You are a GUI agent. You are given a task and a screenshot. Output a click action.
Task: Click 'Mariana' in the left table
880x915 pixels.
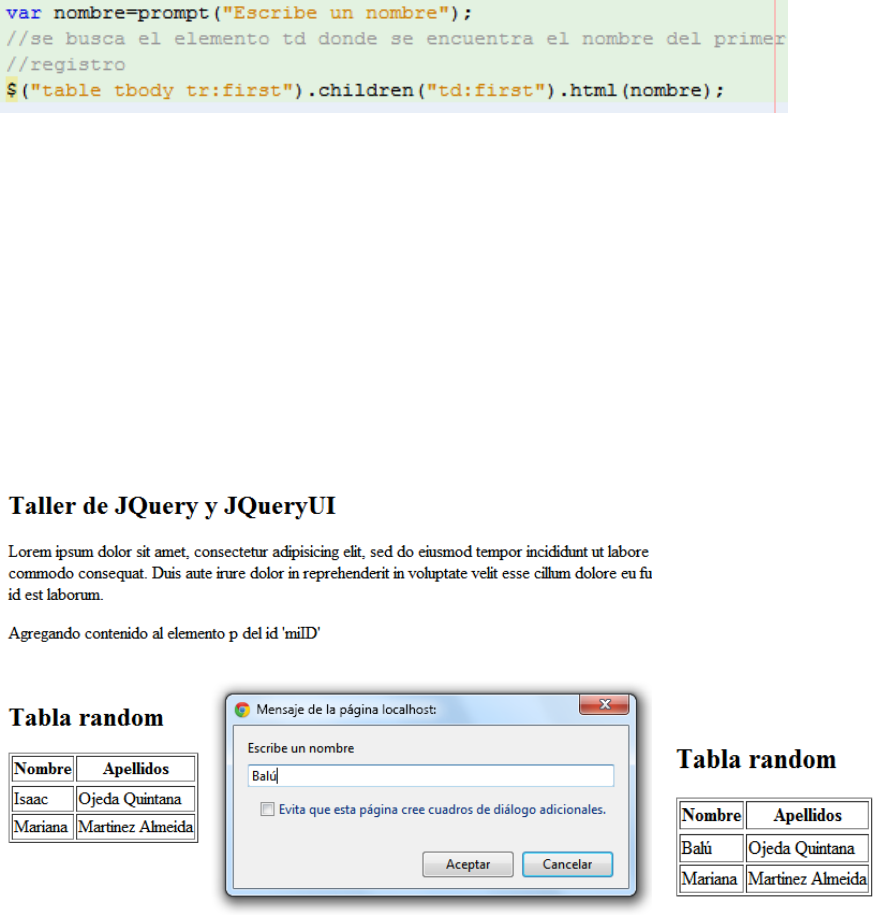[x=43, y=827]
